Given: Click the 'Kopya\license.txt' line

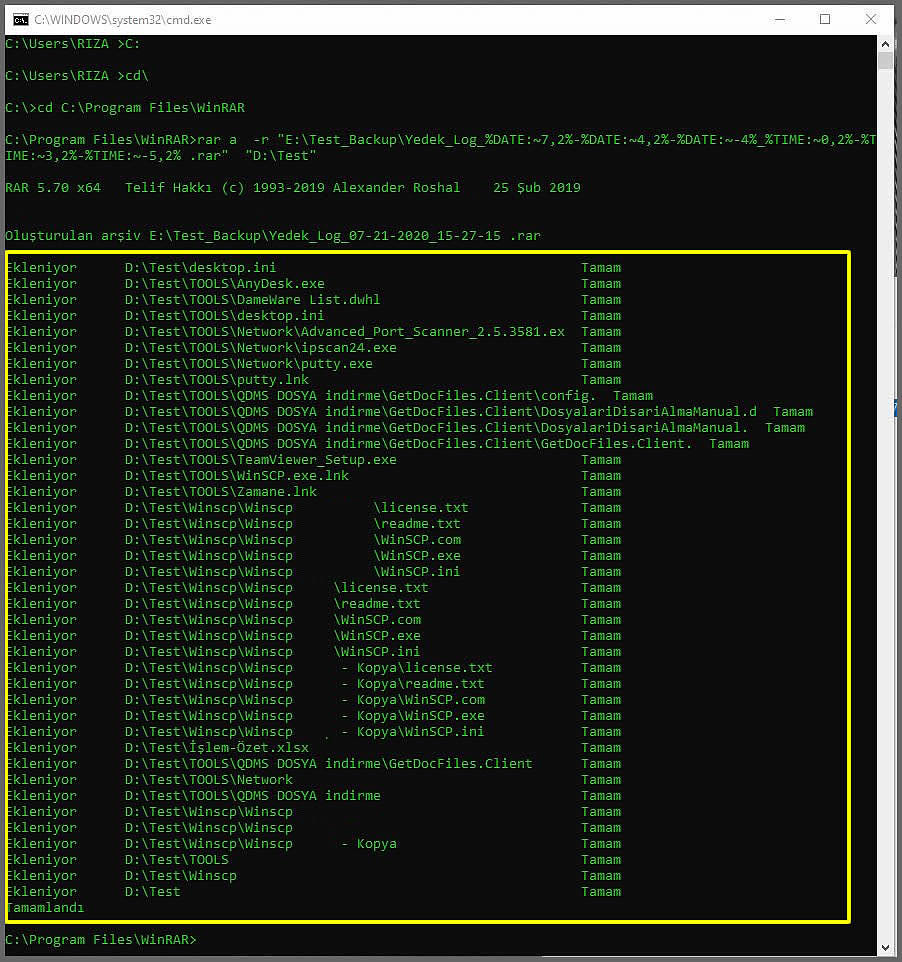Looking at the screenshot, I should [314, 668].
